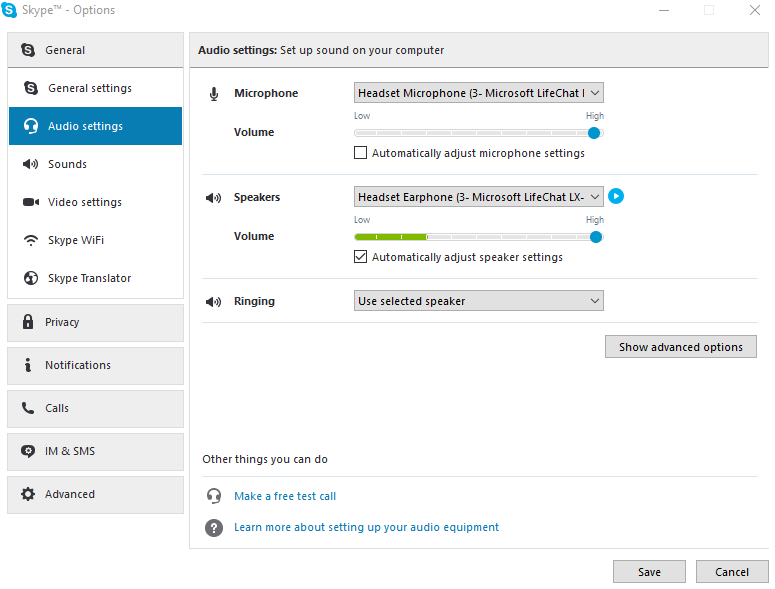Expand the Privacy section

click(95, 323)
